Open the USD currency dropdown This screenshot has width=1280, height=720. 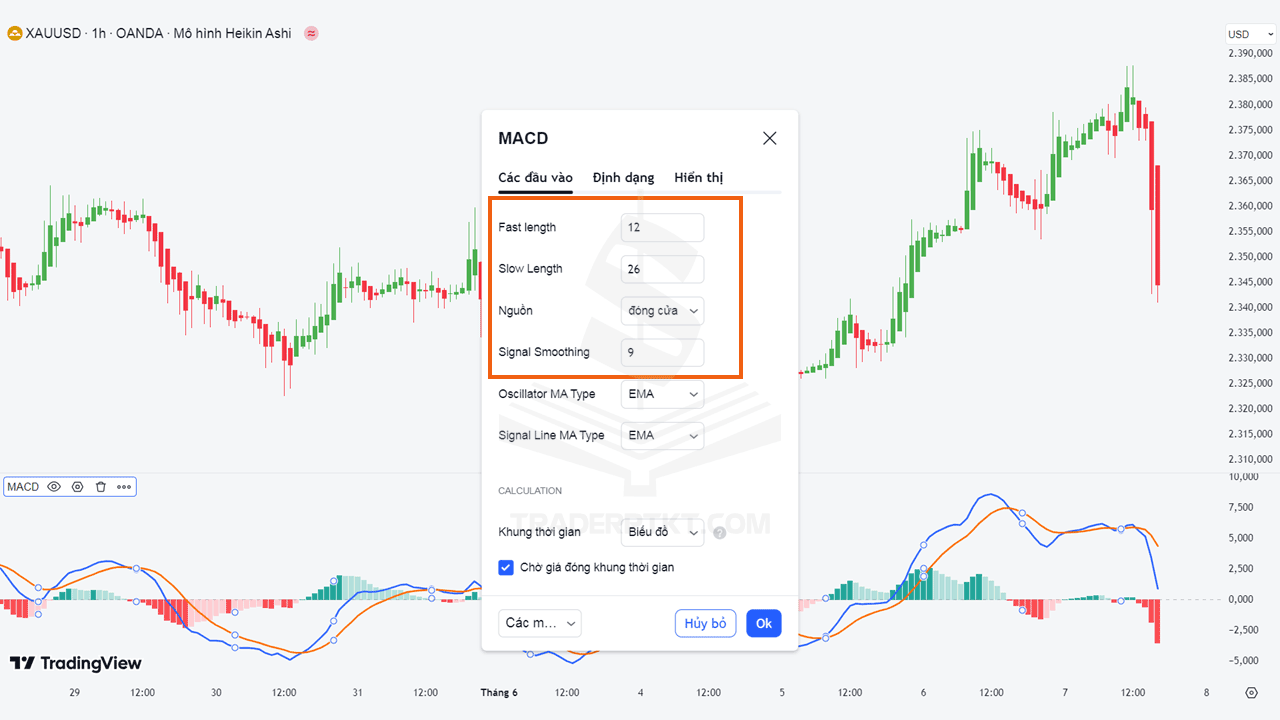[x=1251, y=34]
